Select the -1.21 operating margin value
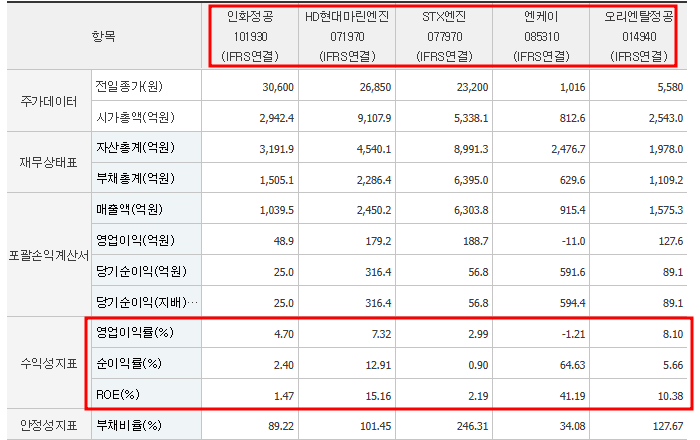Screen dimensions: 700x440 [x=573, y=334]
